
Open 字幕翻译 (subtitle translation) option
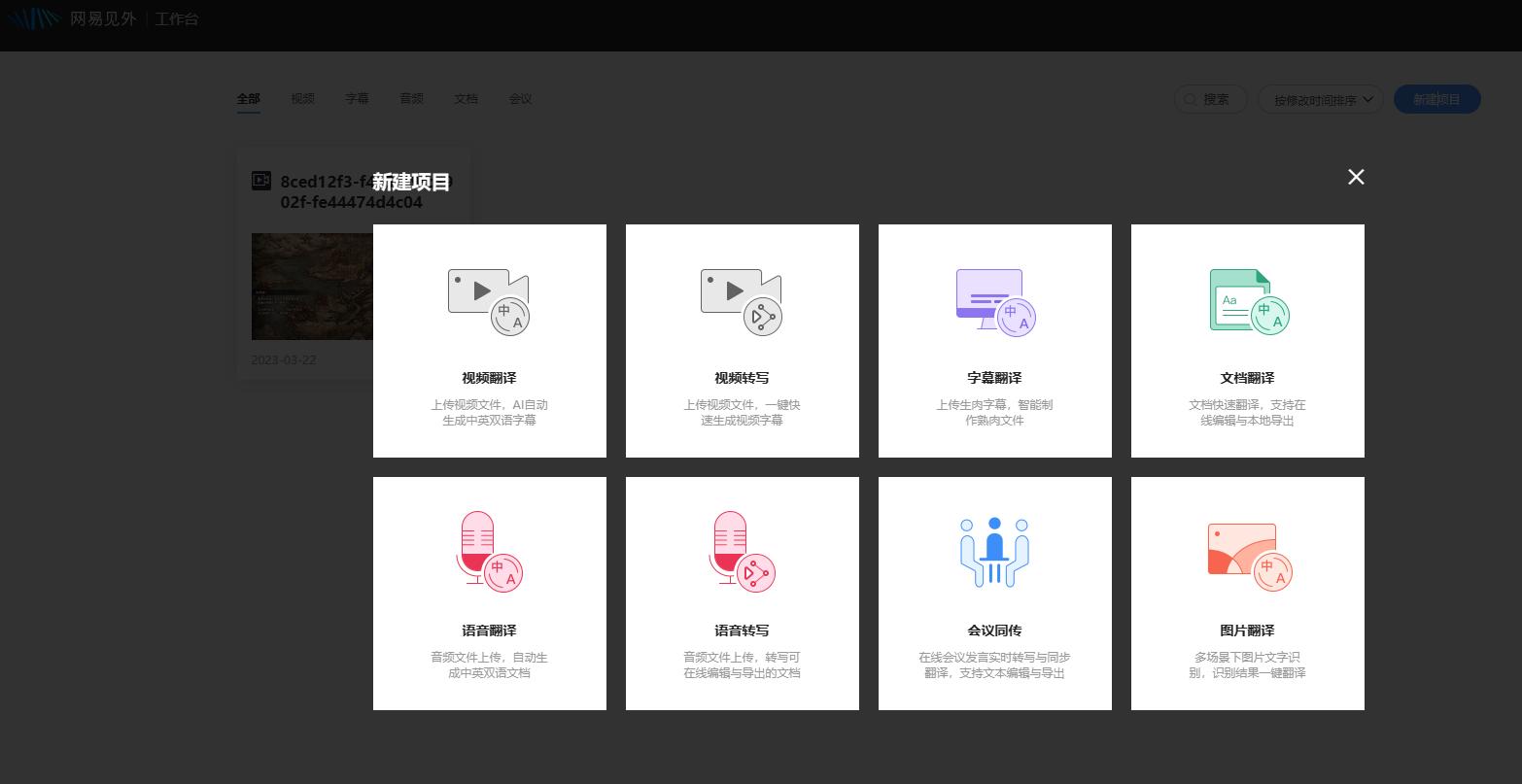994,301
